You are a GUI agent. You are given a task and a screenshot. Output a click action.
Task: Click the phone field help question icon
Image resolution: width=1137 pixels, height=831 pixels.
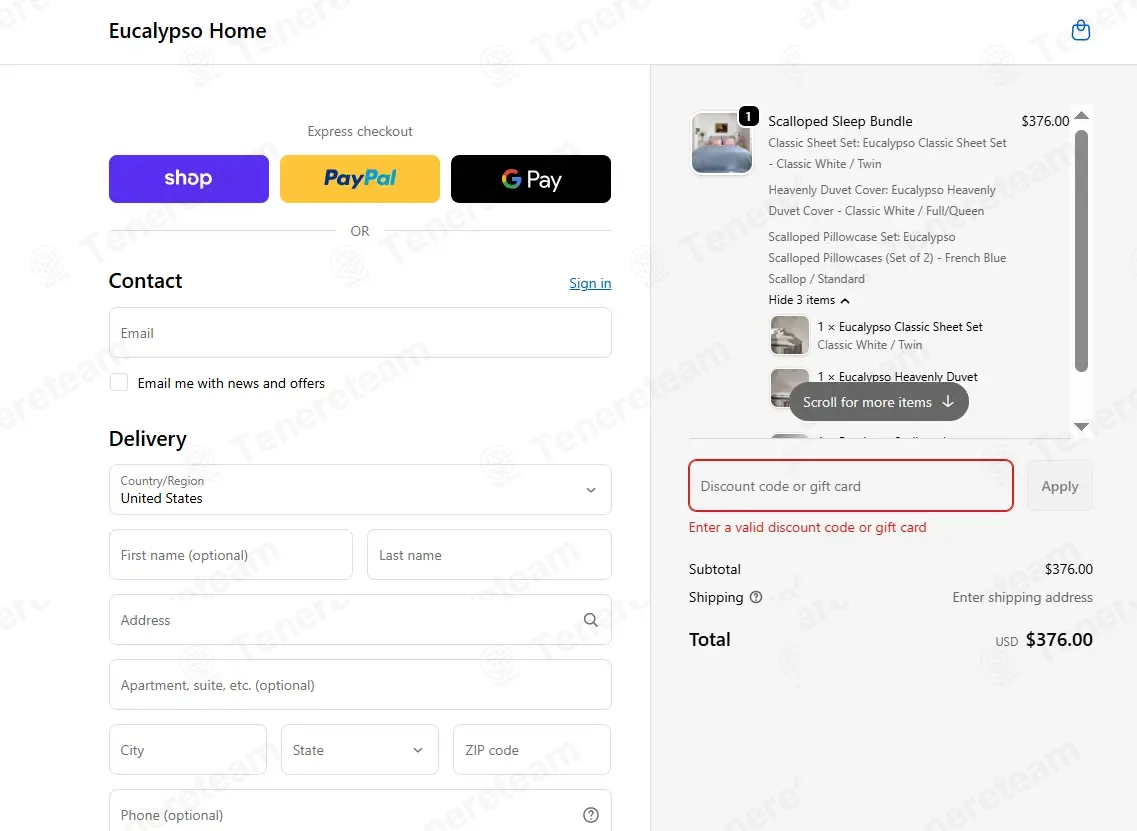pyautogui.click(x=591, y=815)
